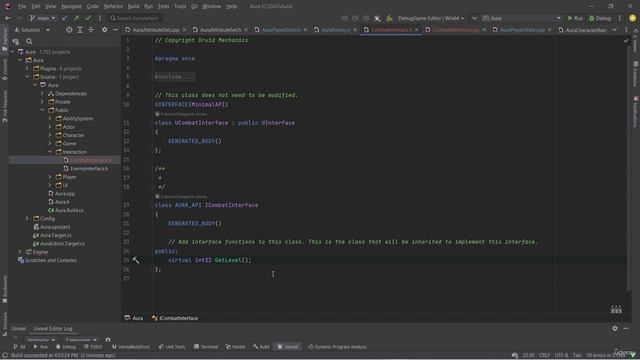Expand the Private folder

(x=42, y=102)
